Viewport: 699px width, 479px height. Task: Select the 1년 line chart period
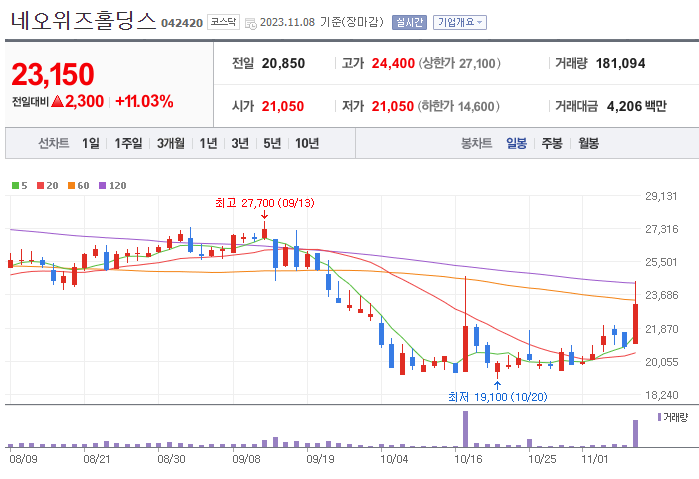coord(208,143)
